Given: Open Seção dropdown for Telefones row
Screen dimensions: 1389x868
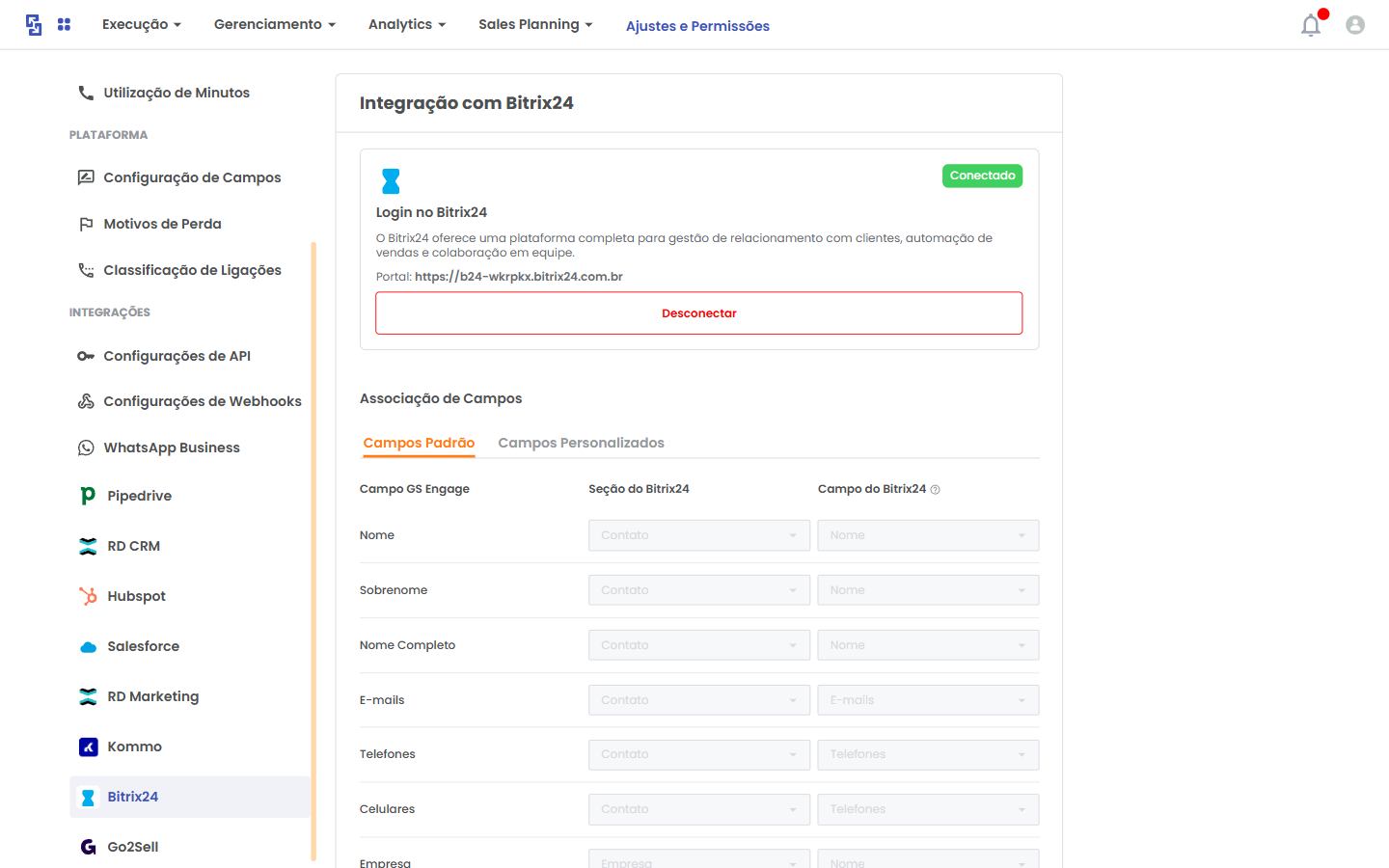Looking at the screenshot, I should (x=699, y=754).
